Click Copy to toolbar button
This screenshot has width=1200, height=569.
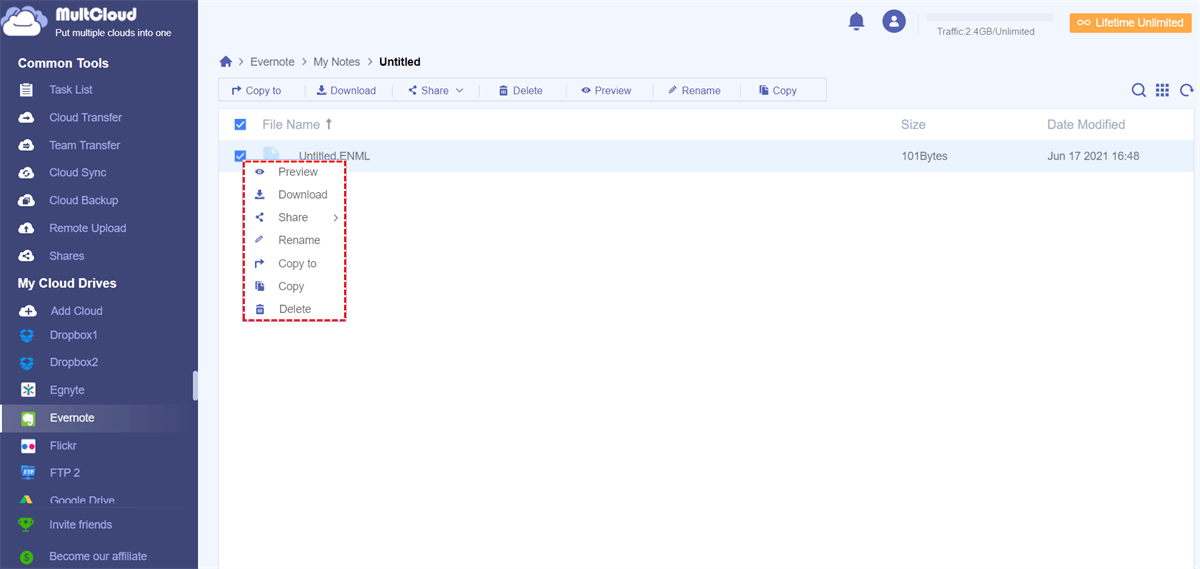coord(257,90)
